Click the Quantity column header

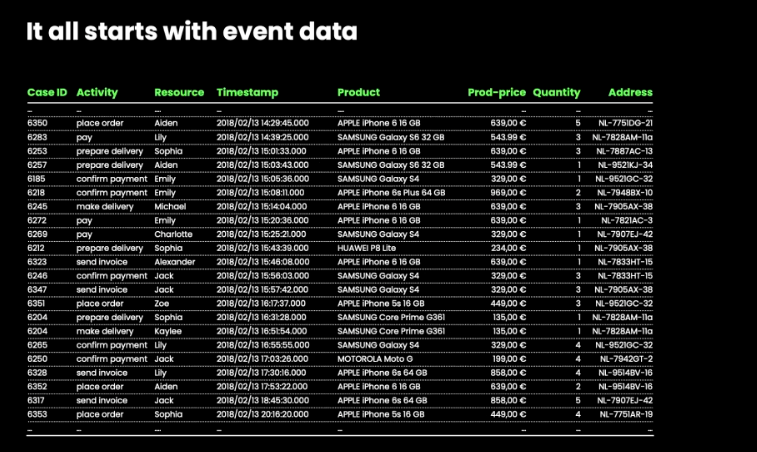tap(556, 92)
